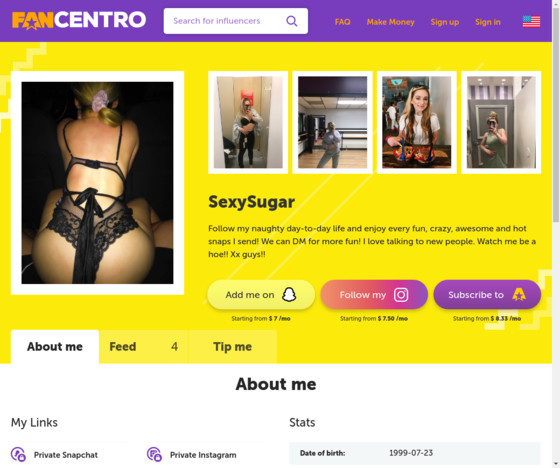Click the Private Snapchat link icon

click(18, 454)
